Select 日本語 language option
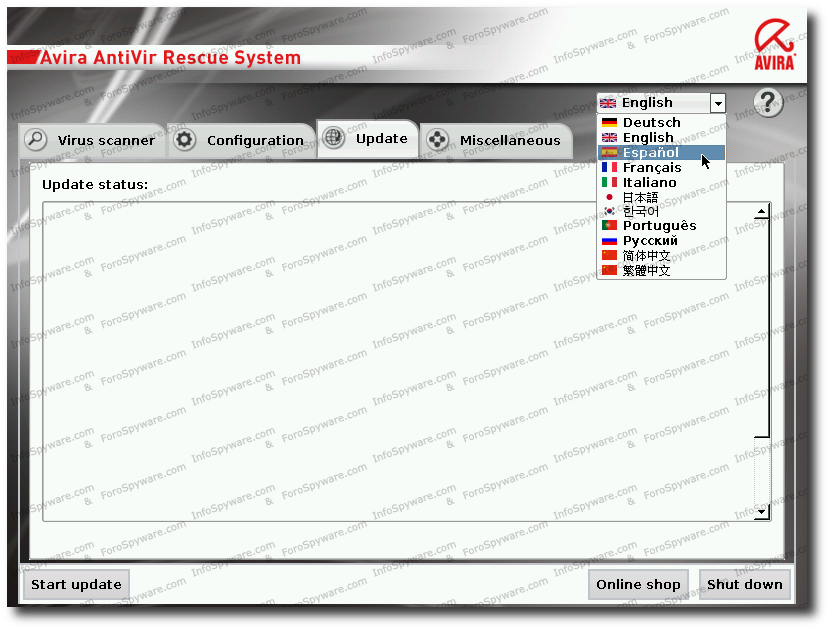830x630 pixels. (662, 197)
